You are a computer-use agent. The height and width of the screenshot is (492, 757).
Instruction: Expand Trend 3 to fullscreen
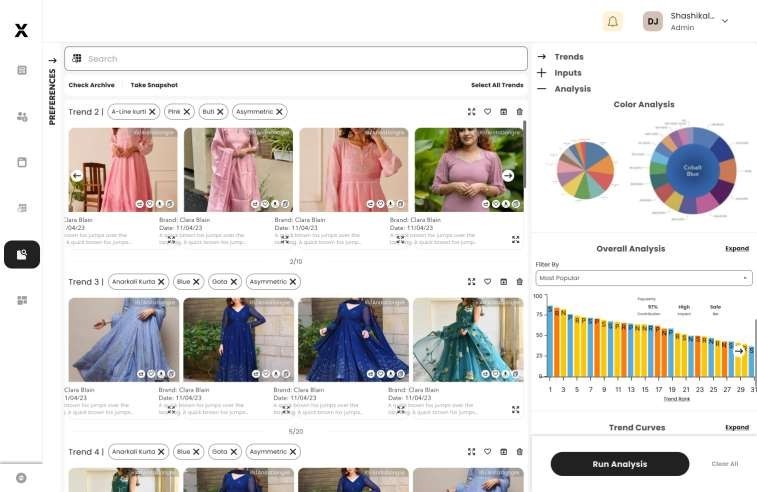point(472,281)
